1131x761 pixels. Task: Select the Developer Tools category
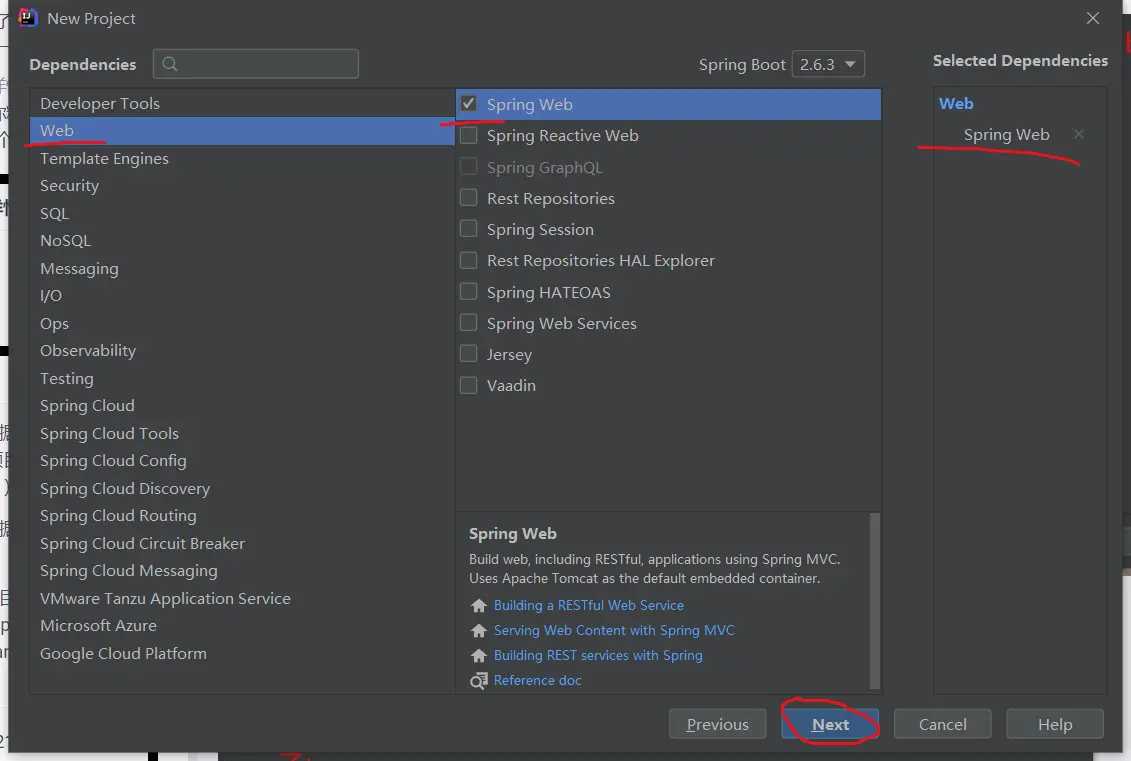[x=242, y=103]
